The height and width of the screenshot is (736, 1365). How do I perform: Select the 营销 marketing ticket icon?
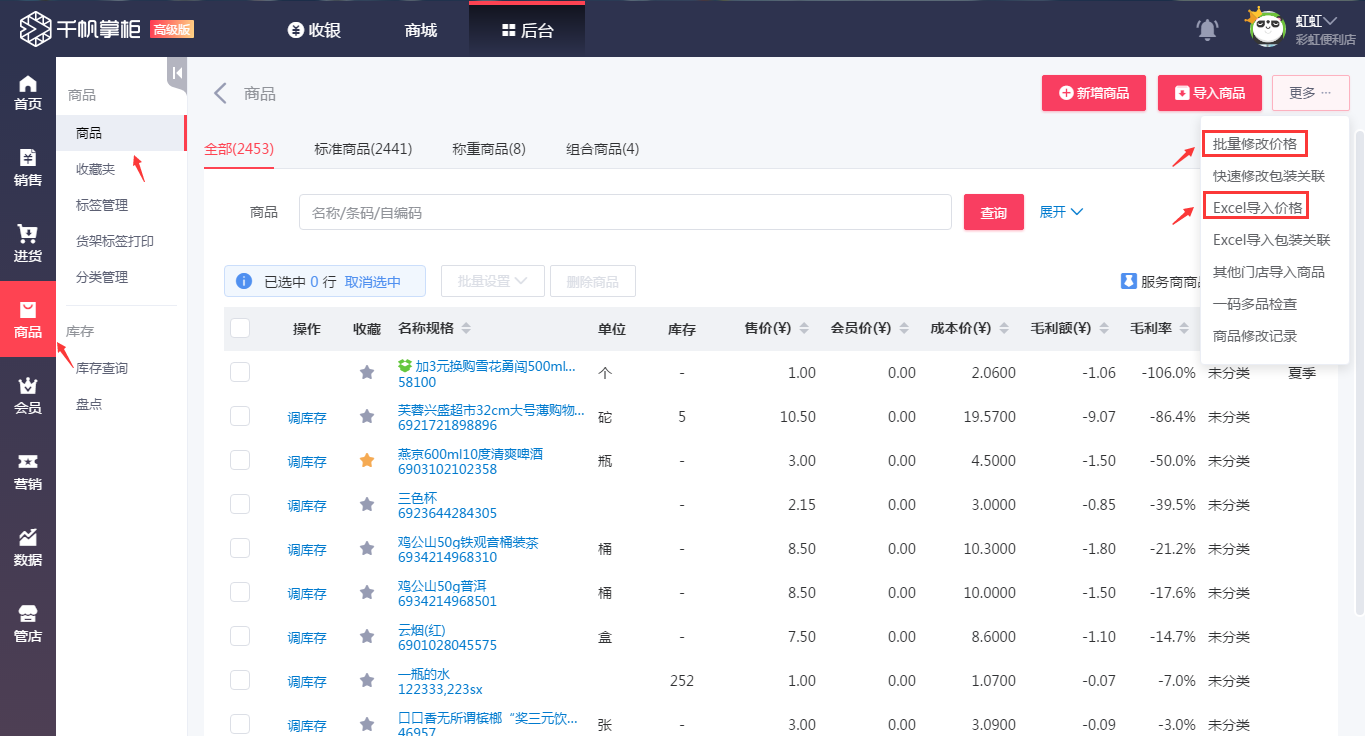(28, 472)
